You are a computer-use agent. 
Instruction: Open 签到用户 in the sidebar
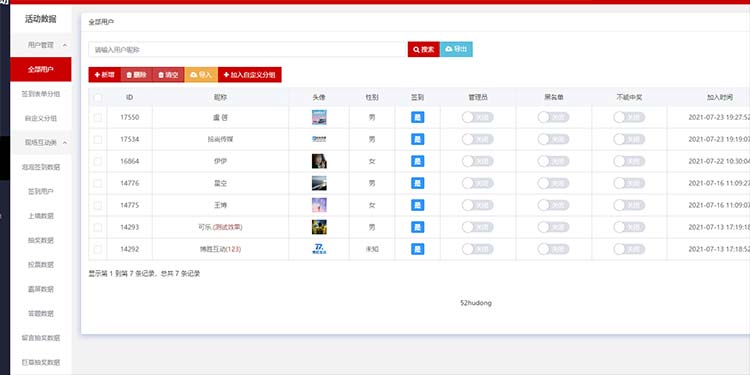(41, 191)
